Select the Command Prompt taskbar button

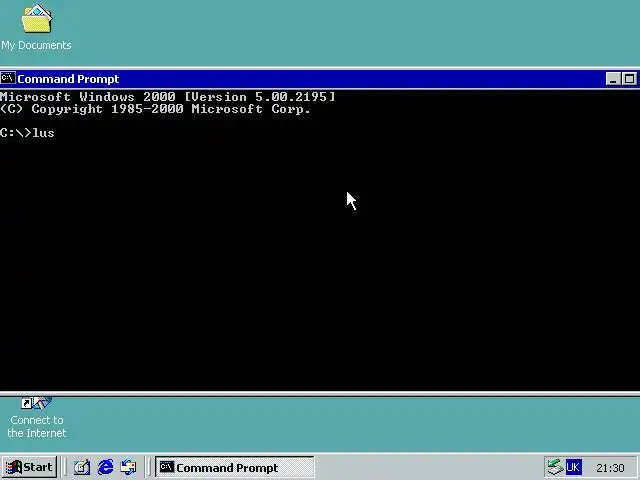pyautogui.click(x=235, y=467)
